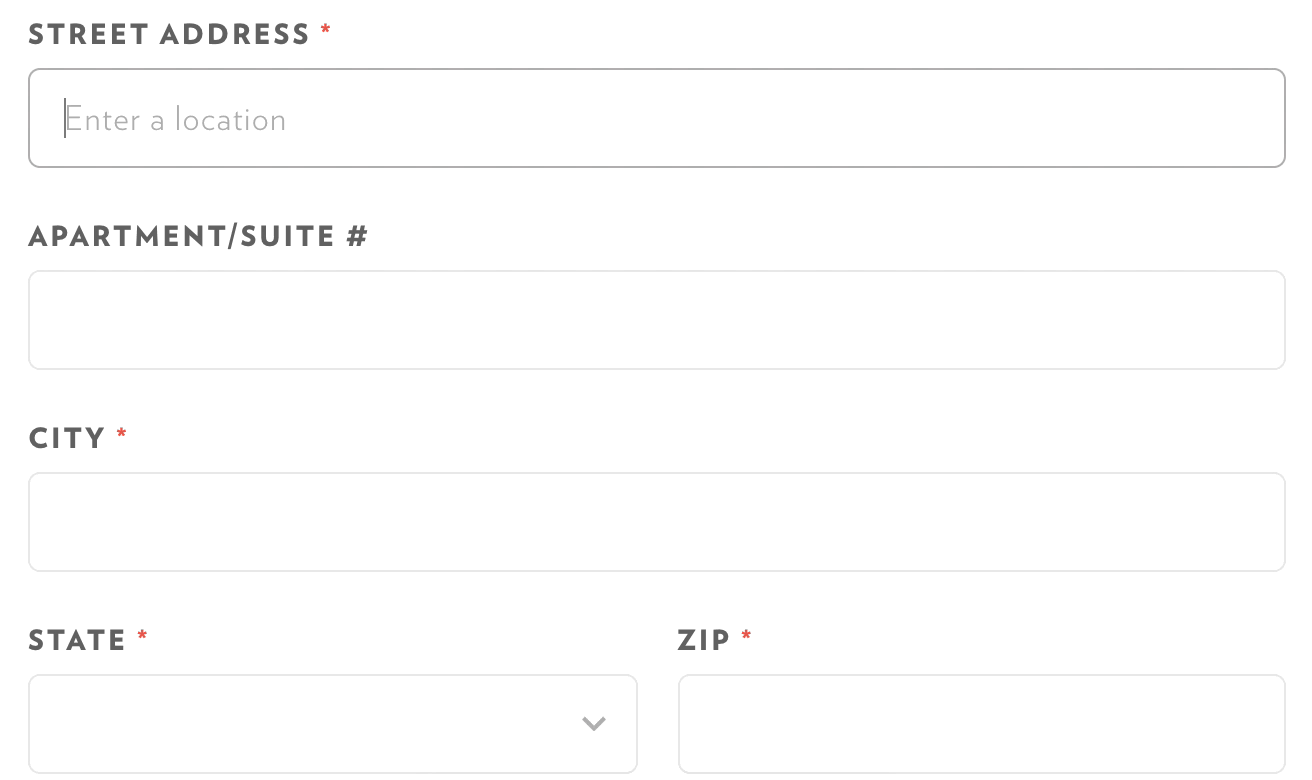
Task: Place cursor in the postal code box
Action: click(x=981, y=723)
